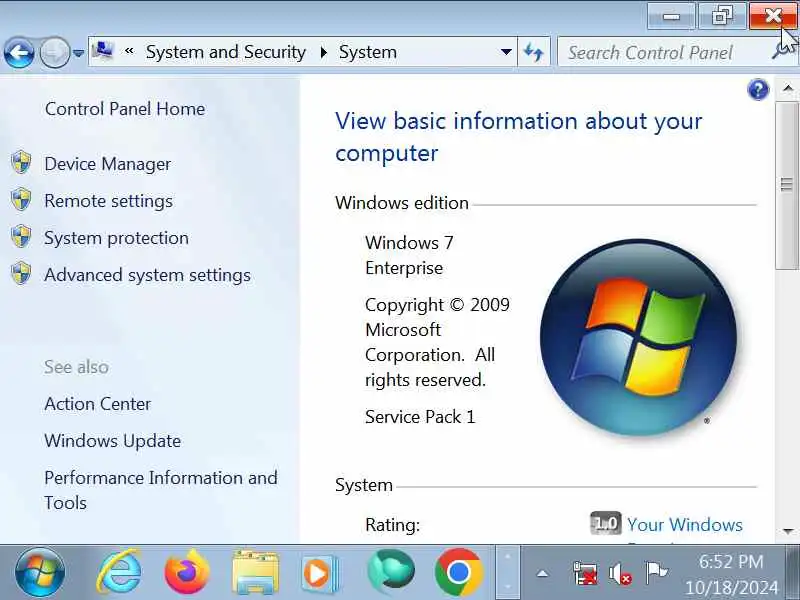This screenshot has height=600, width=800.
Task: Open Help with the blue question mark
Action: tap(758, 90)
